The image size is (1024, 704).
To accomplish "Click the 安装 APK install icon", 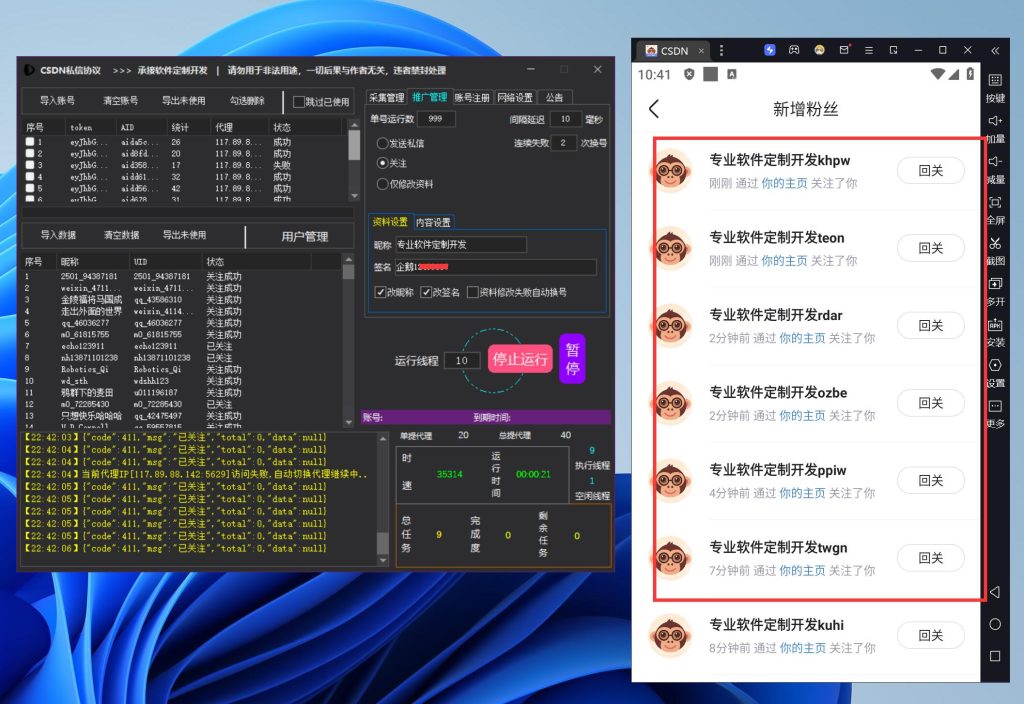I will (995, 325).
